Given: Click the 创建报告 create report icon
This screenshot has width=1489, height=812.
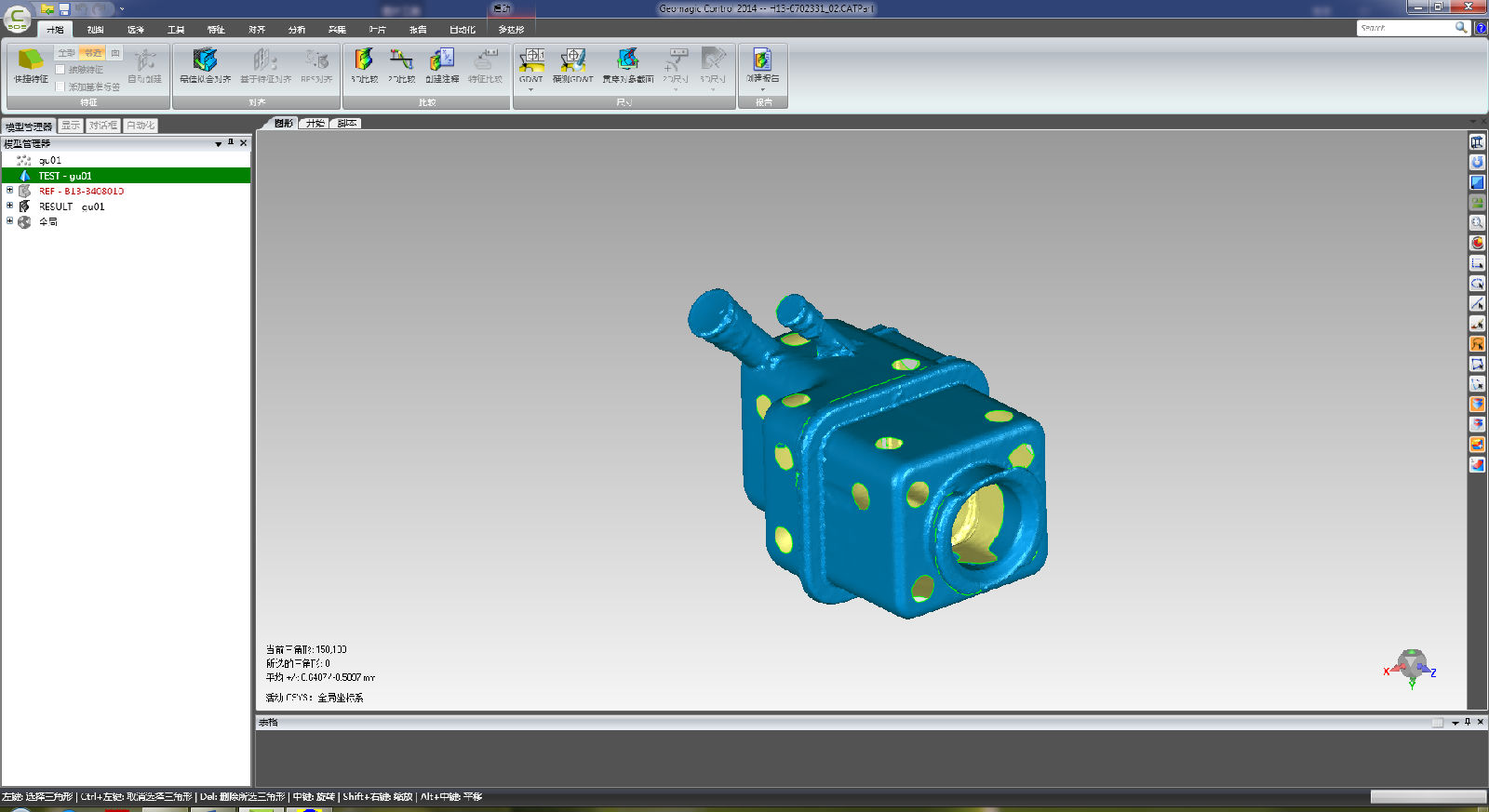Looking at the screenshot, I should (x=762, y=63).
